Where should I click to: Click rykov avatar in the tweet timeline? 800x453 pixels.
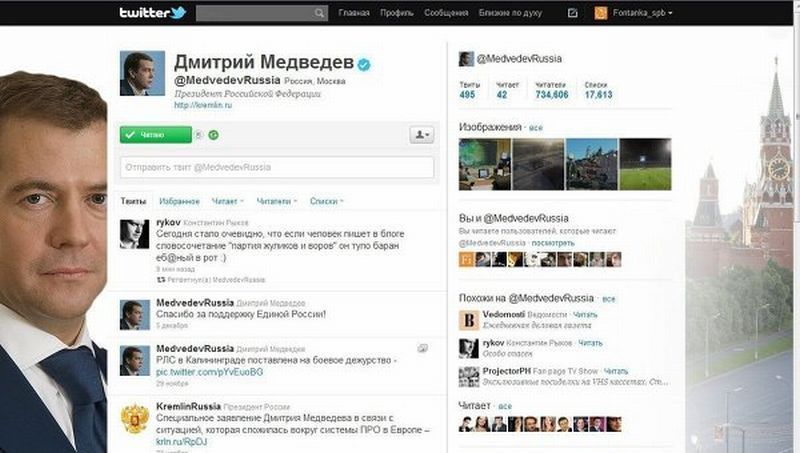(x=135, y=234)
